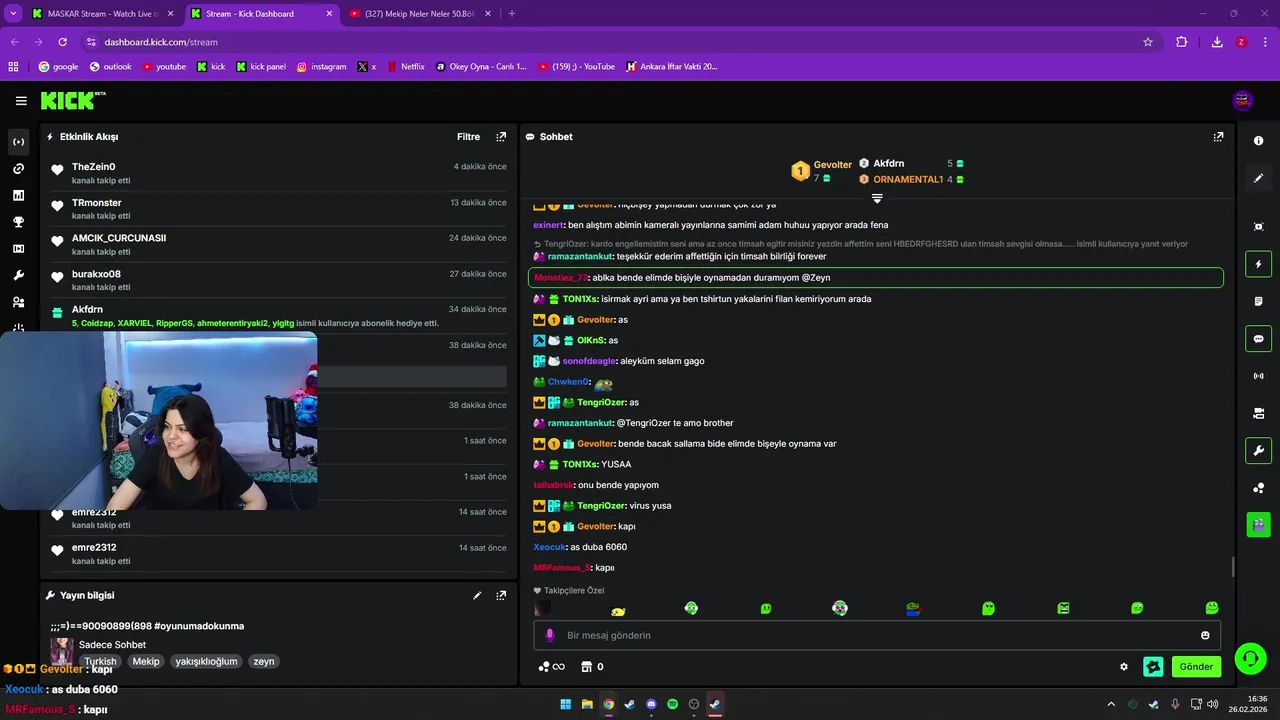The width and height of the screenshot is (1280, 720).
Task: Open the kick panel bookmark
Action: pos(261,67)
